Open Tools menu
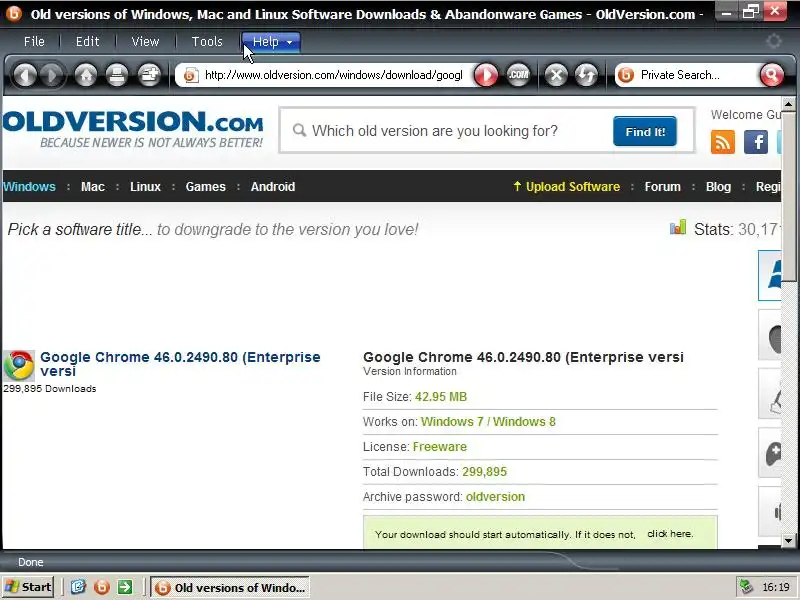Screen dimensions: 800x600 [207, 41]
